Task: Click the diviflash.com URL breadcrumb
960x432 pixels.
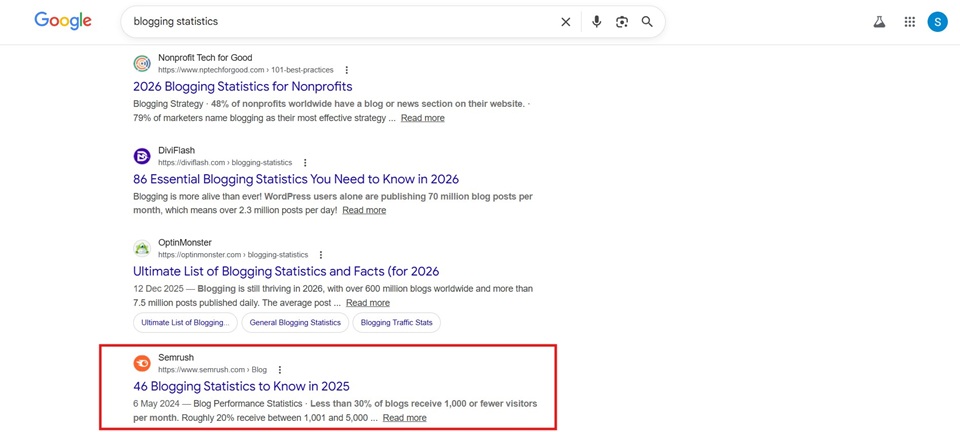Action: pos(225,163)
